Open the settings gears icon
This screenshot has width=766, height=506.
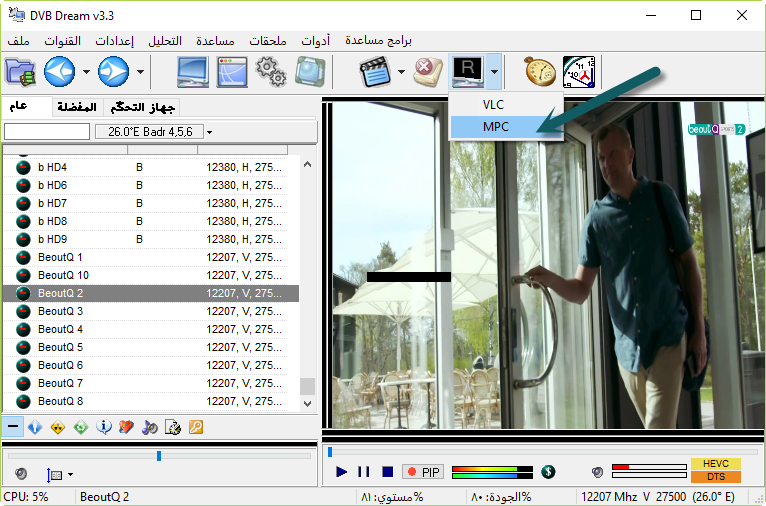coord(270,72)
